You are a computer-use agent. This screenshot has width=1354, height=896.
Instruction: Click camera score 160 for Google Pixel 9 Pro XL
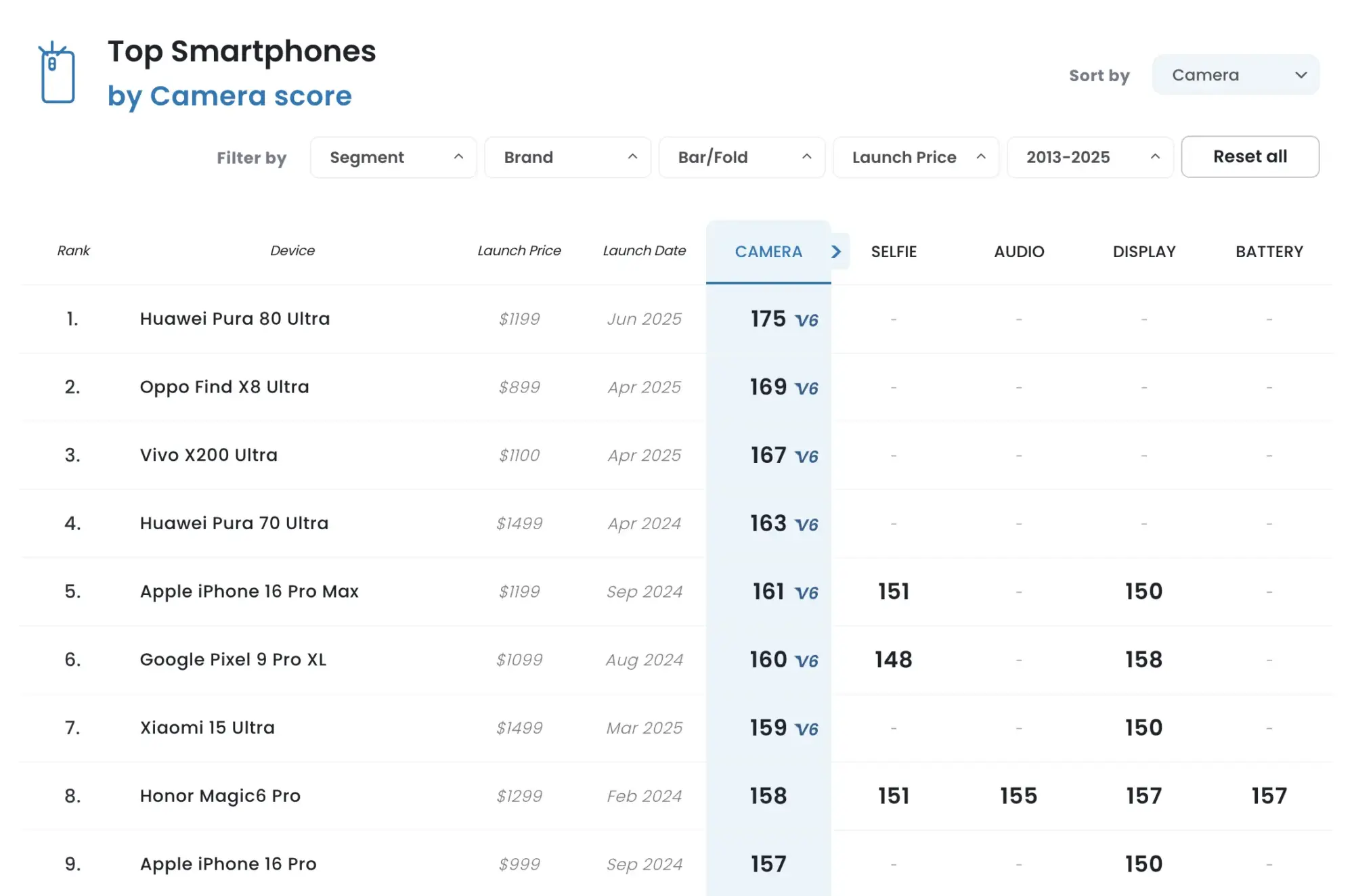pos(768,660)
